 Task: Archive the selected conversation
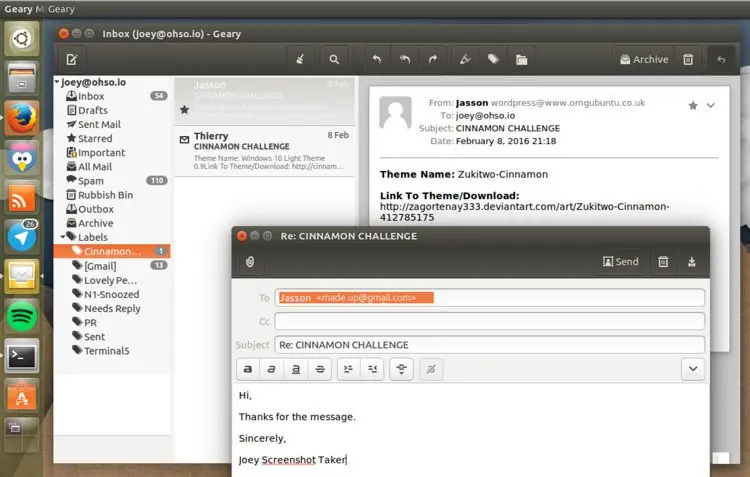click(x=644, y=59)
